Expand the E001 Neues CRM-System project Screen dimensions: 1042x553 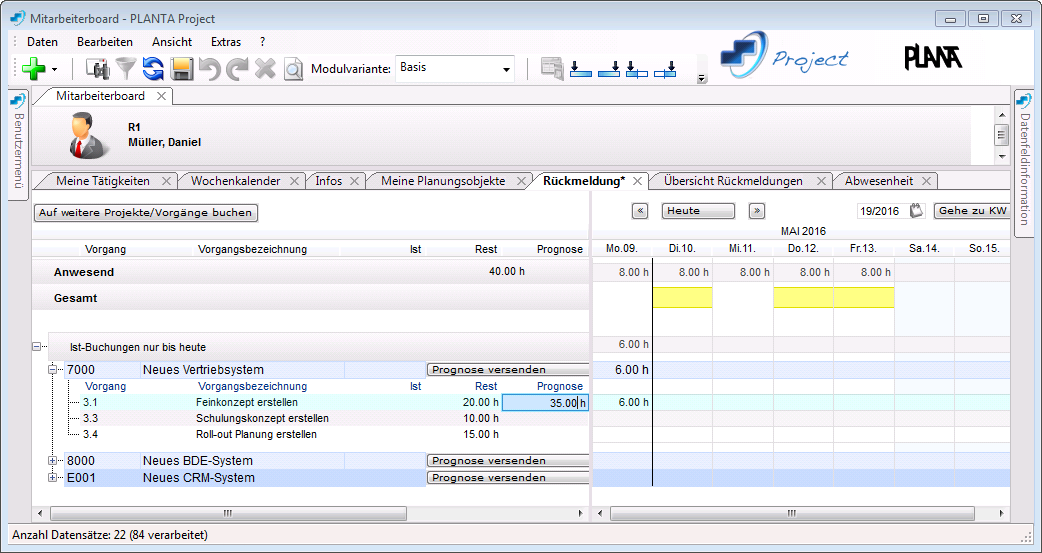click(53, 478)
